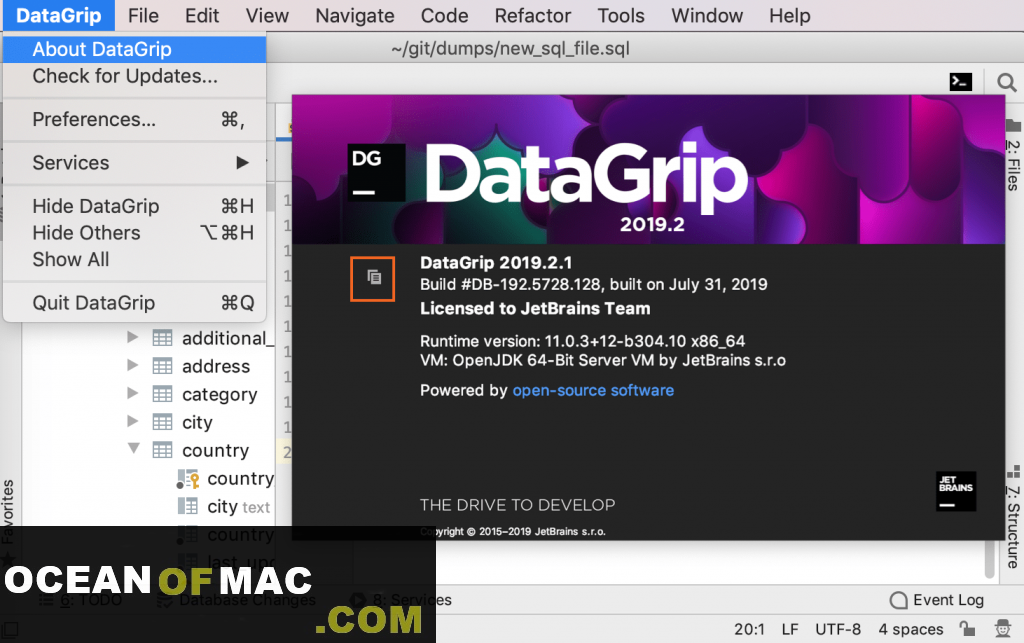1024x643 pixels.
Task: Collapse the country table node
Action: [x=133, y=449]
